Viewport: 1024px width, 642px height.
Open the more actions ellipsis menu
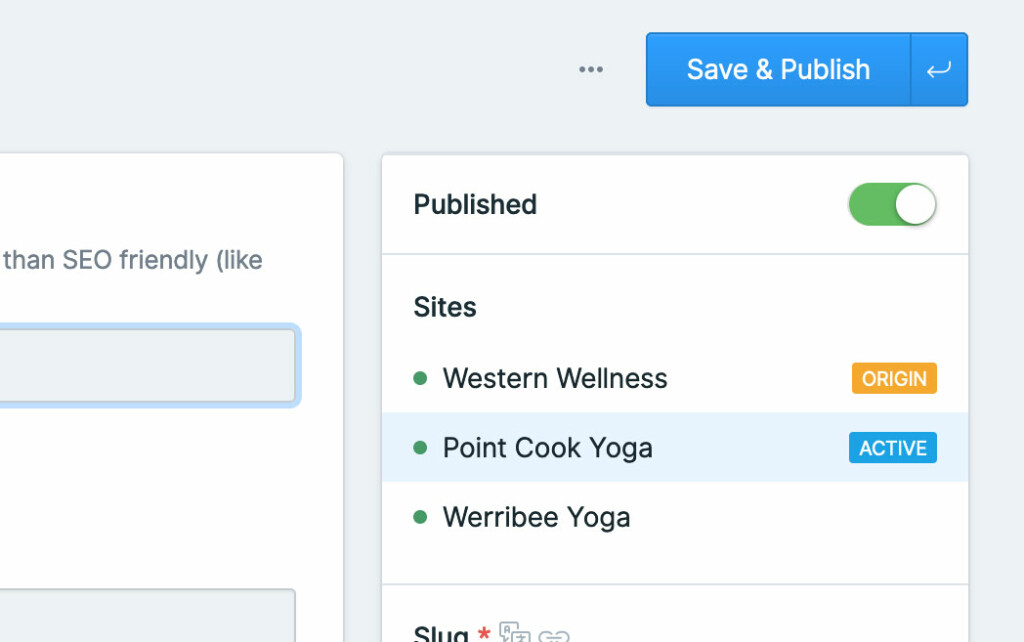tap(591, 69)
